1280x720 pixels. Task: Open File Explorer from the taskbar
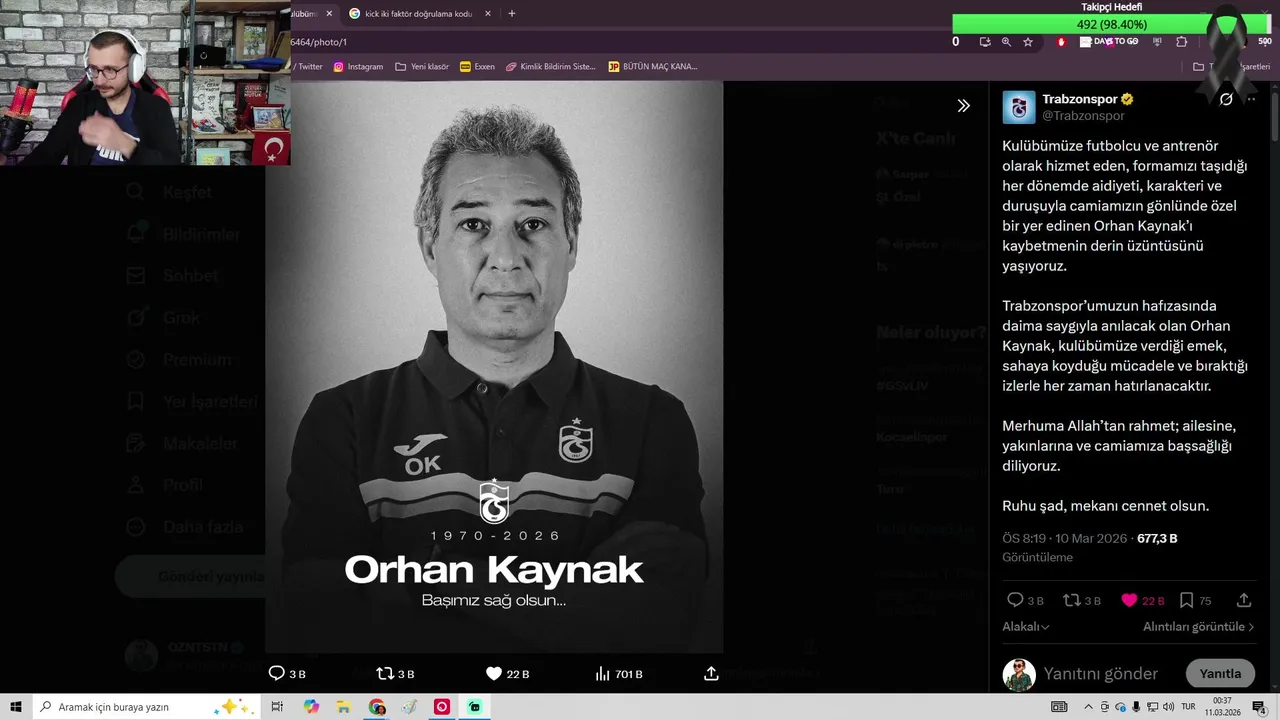tap(344, 707)
